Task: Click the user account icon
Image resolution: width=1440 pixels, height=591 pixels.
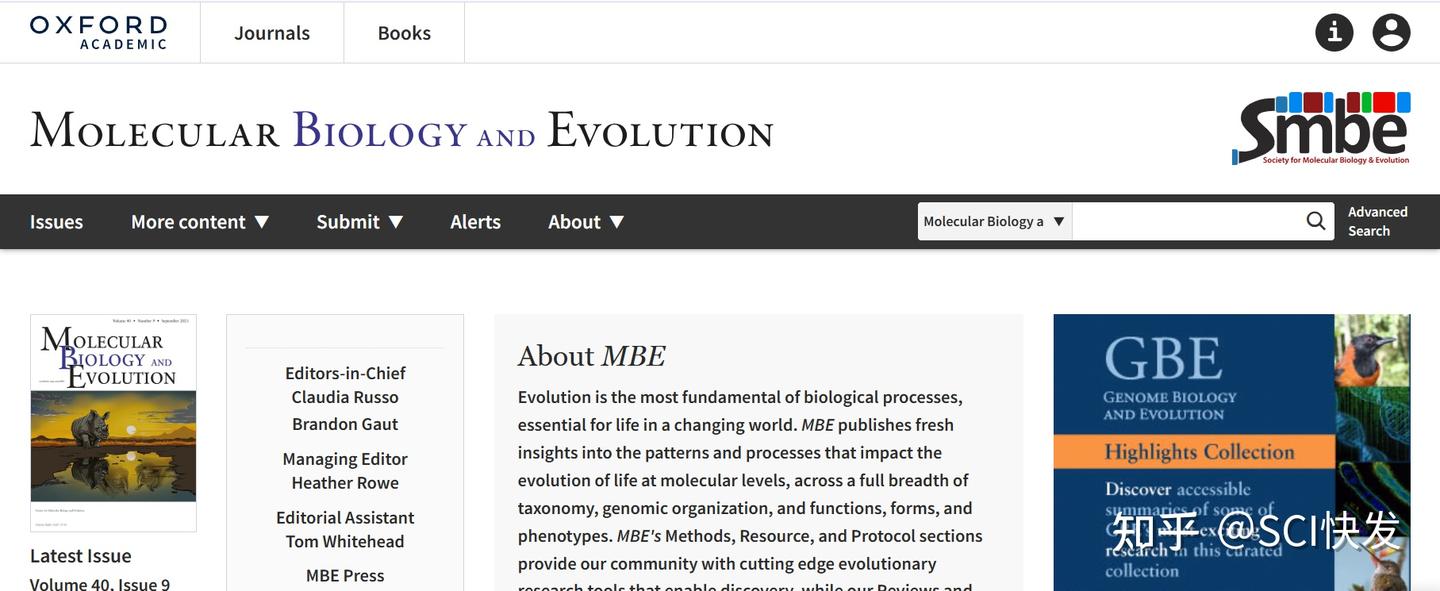Action: [x=1391, y=32]
